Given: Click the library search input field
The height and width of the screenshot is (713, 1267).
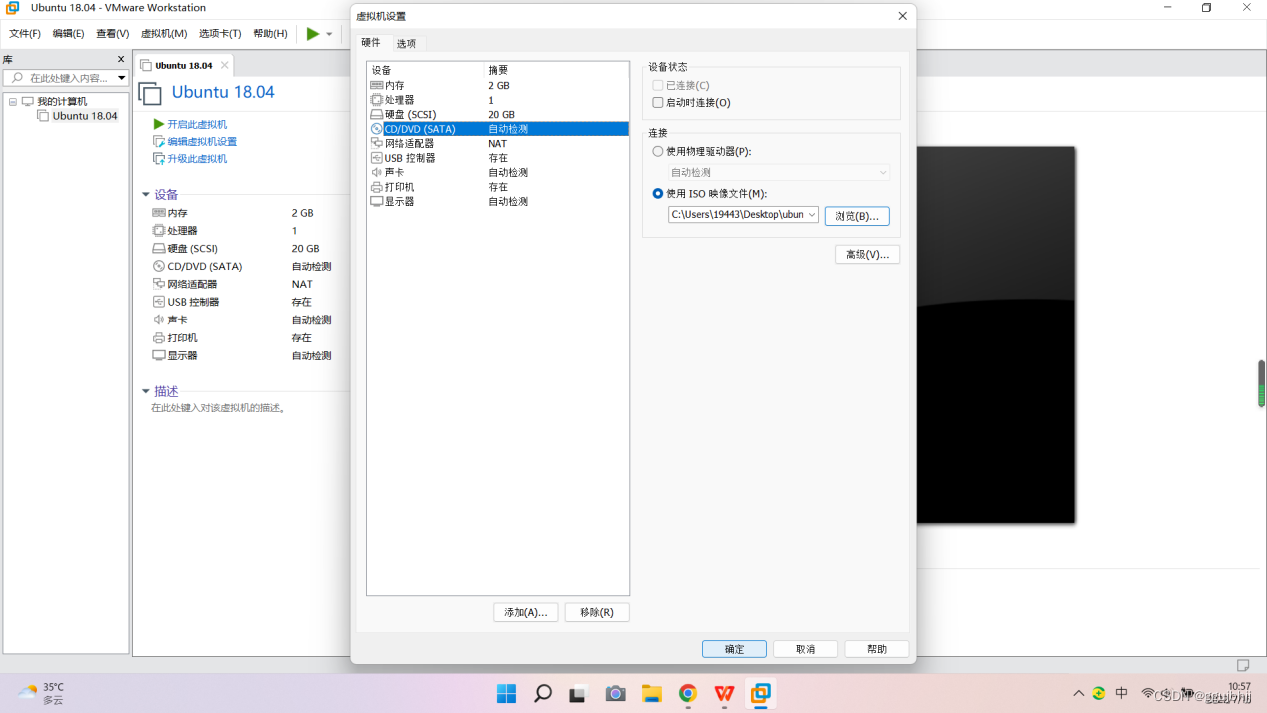Looking at the screenshot, I should coord(66,78).
